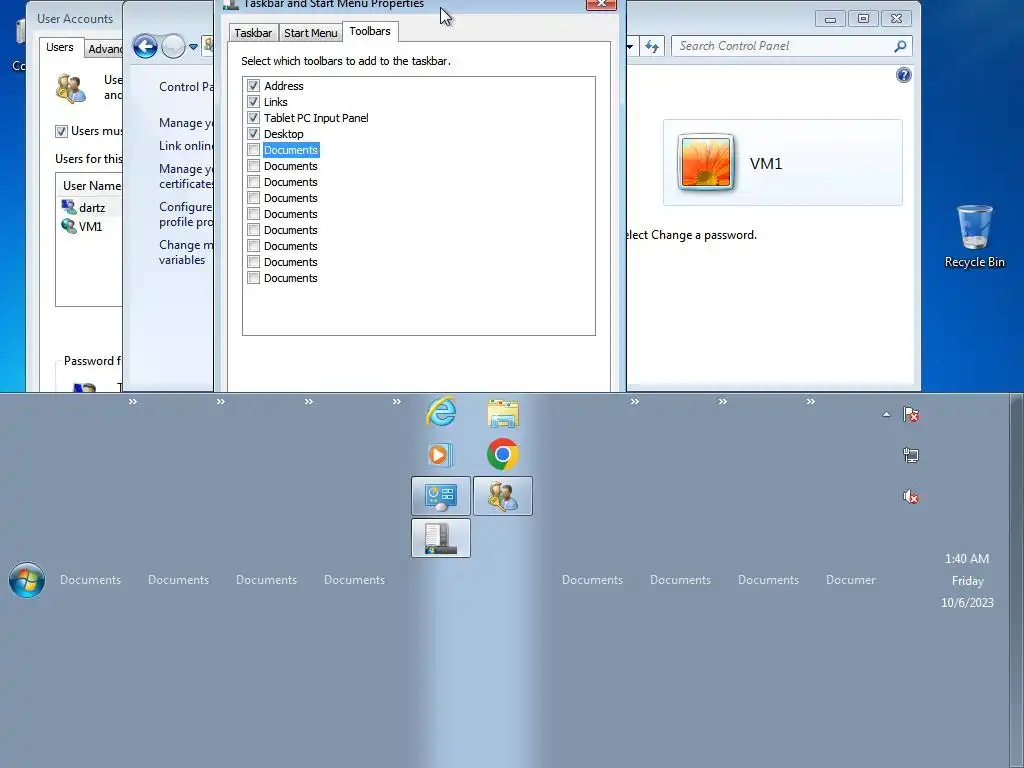Uncheck the Desktop toolbar checkbox

tap(253, 134)
